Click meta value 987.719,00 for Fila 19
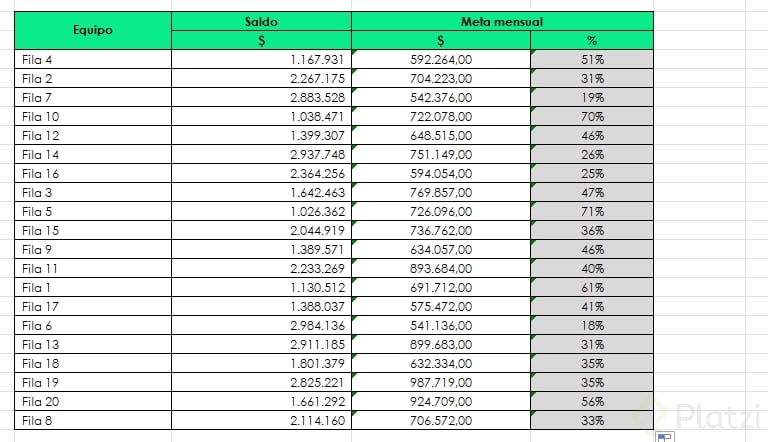 441,382
